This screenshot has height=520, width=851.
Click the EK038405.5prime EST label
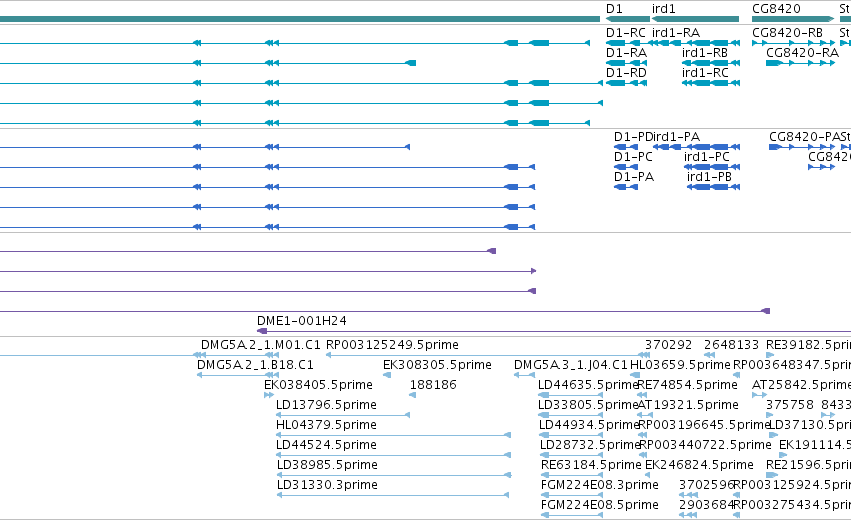coord(318,385)
